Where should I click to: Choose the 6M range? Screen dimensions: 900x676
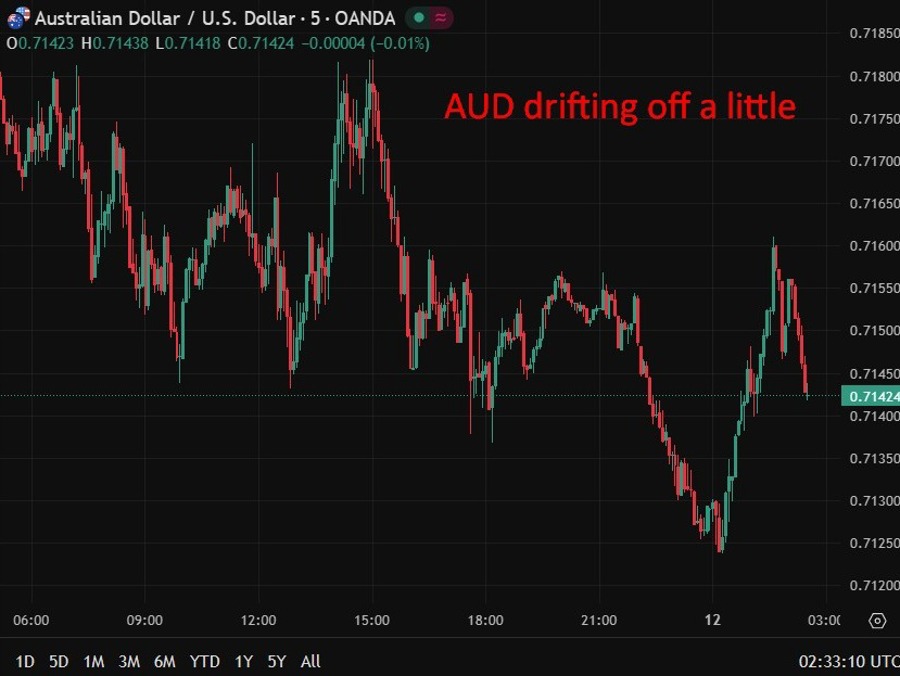165,662
